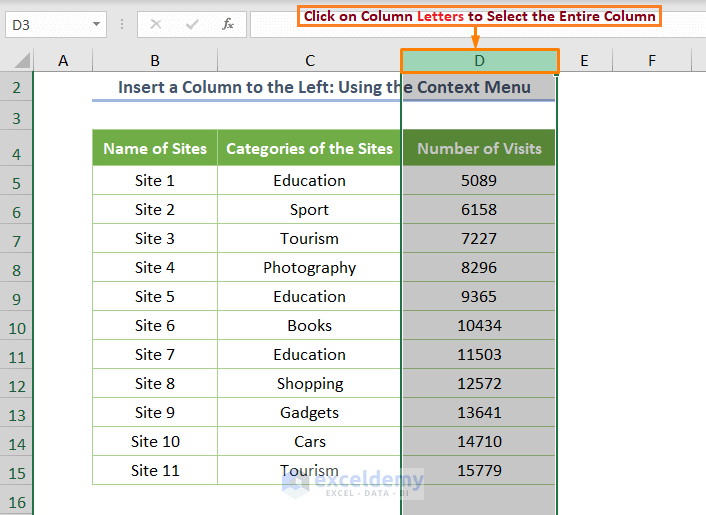Select column A header
The height and width of the screenshot is (515, 706).
pyautogui.click(x=63, y=61)
